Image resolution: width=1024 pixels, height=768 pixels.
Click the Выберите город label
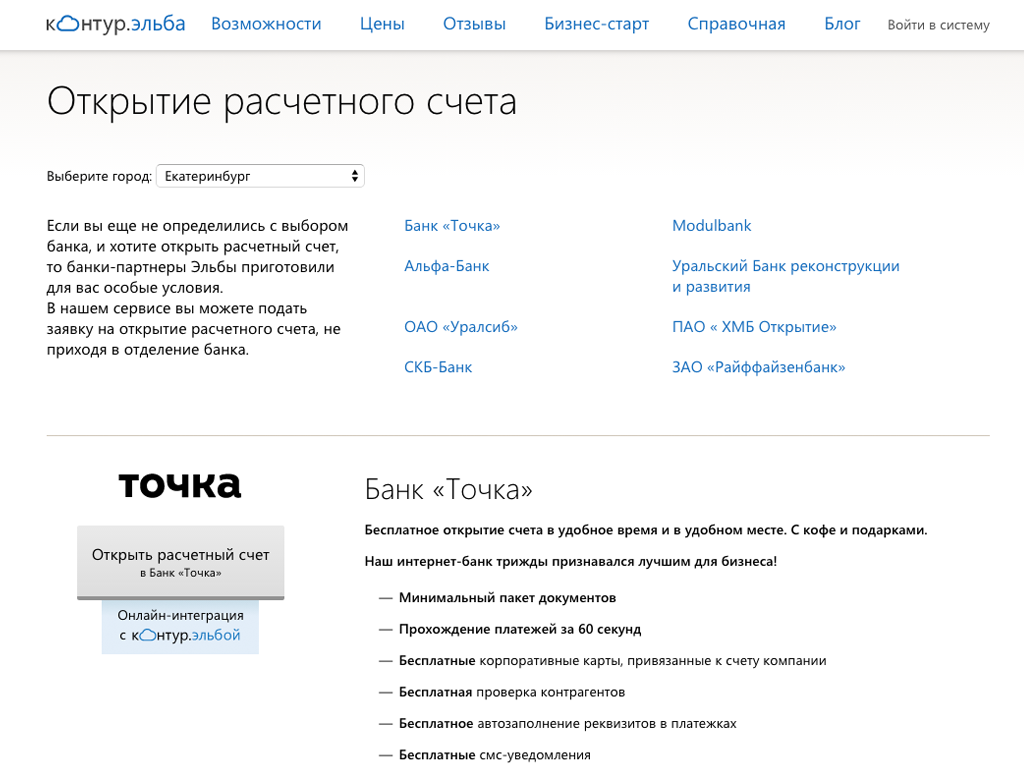[99, 176]
